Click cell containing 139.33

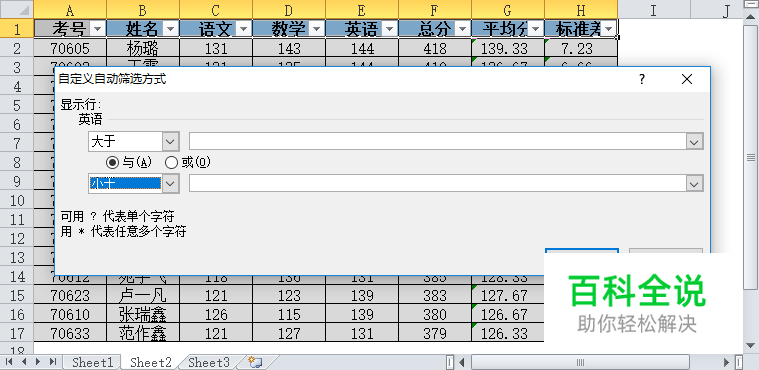508,48
